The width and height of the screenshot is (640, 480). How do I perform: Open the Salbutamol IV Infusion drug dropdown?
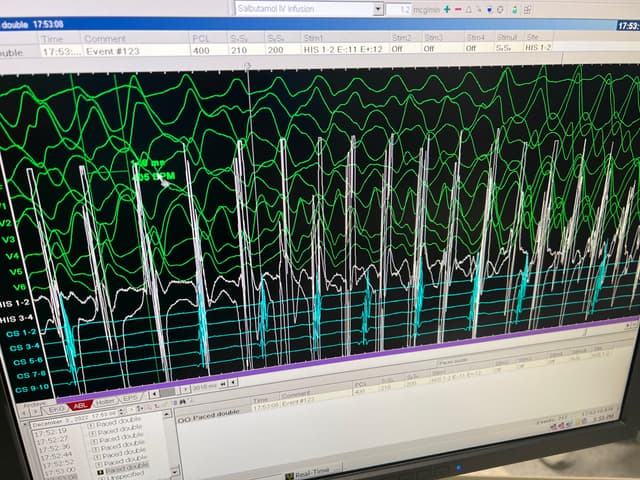[378, 9]
